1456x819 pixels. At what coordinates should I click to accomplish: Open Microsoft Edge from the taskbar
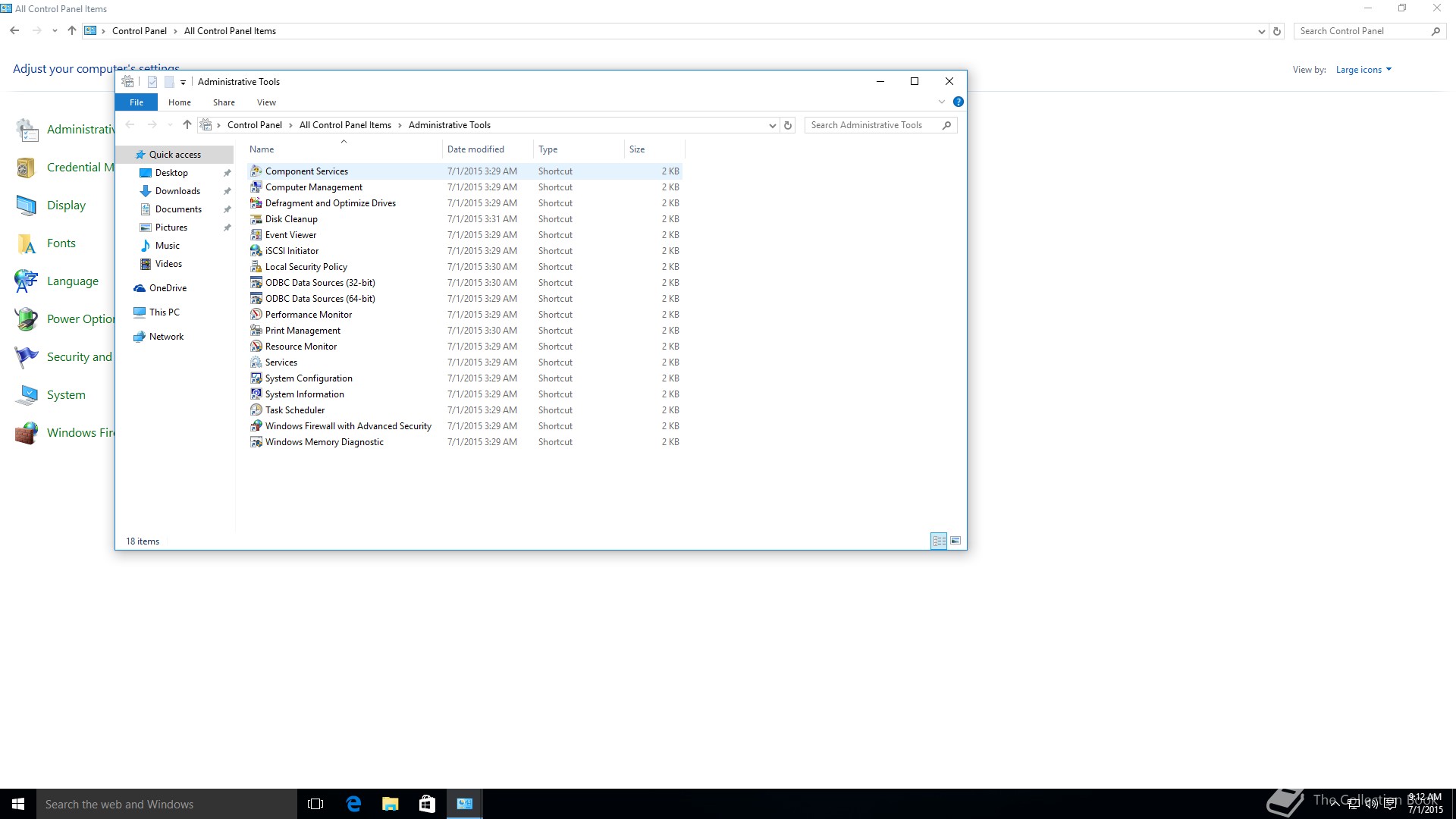(x=353, y=804)
